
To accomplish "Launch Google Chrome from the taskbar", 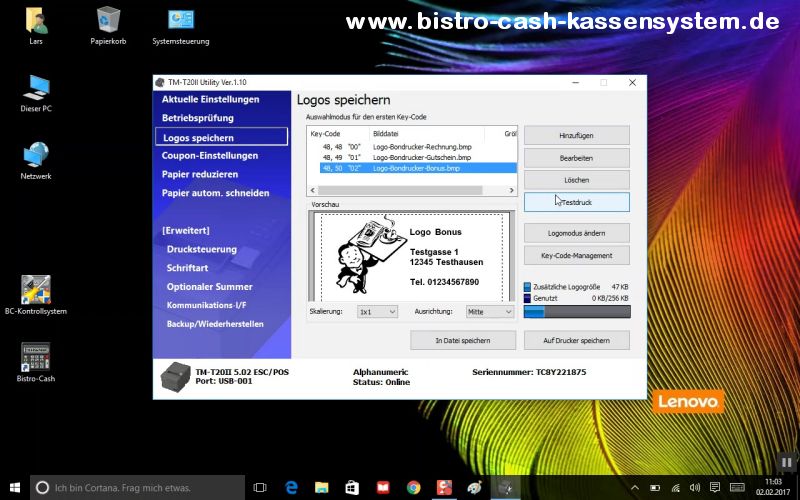I will tap(414, 487).
